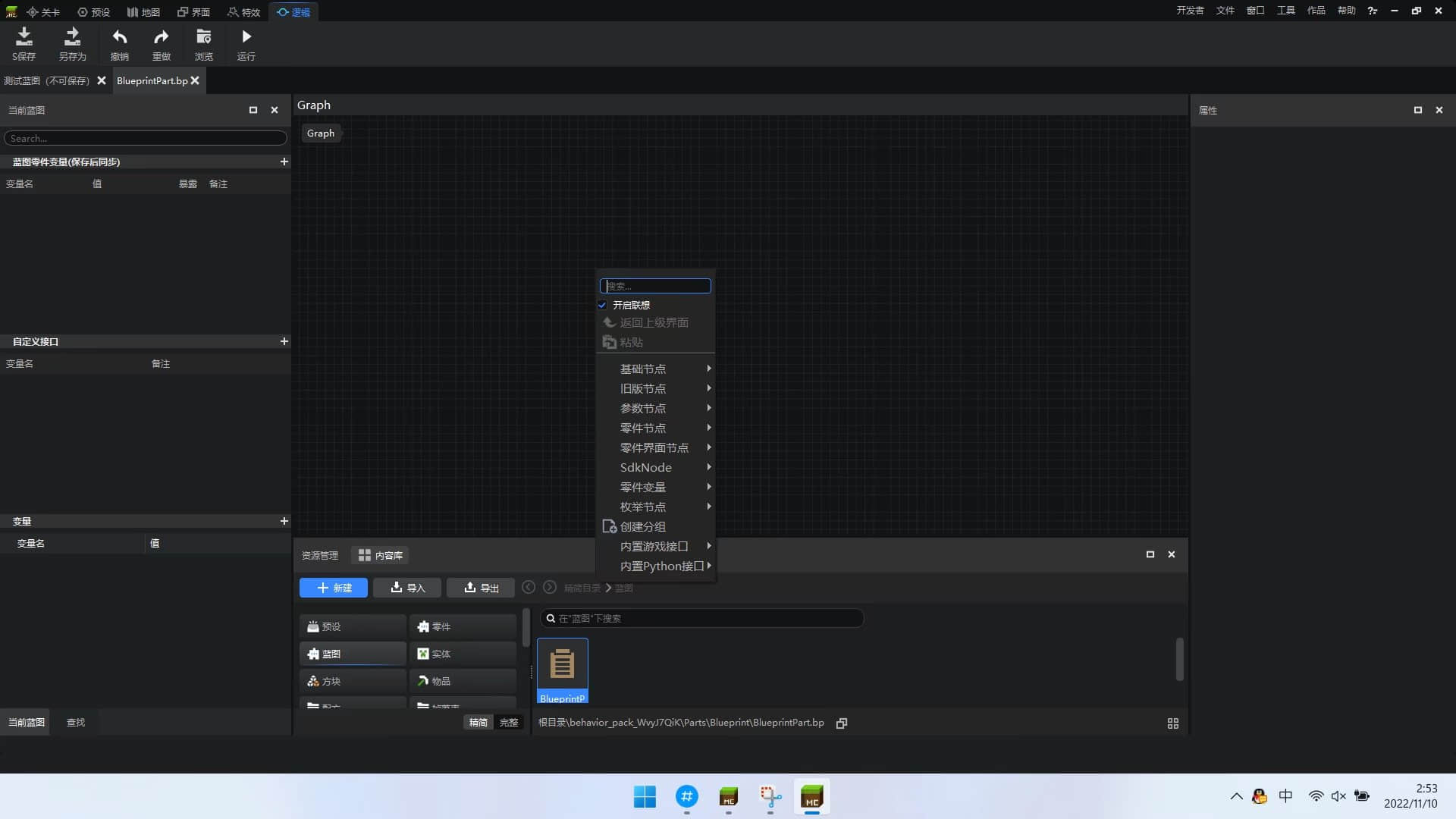Float the 当前蓝图 panel
1456x819 pixels.
point(253,110)
